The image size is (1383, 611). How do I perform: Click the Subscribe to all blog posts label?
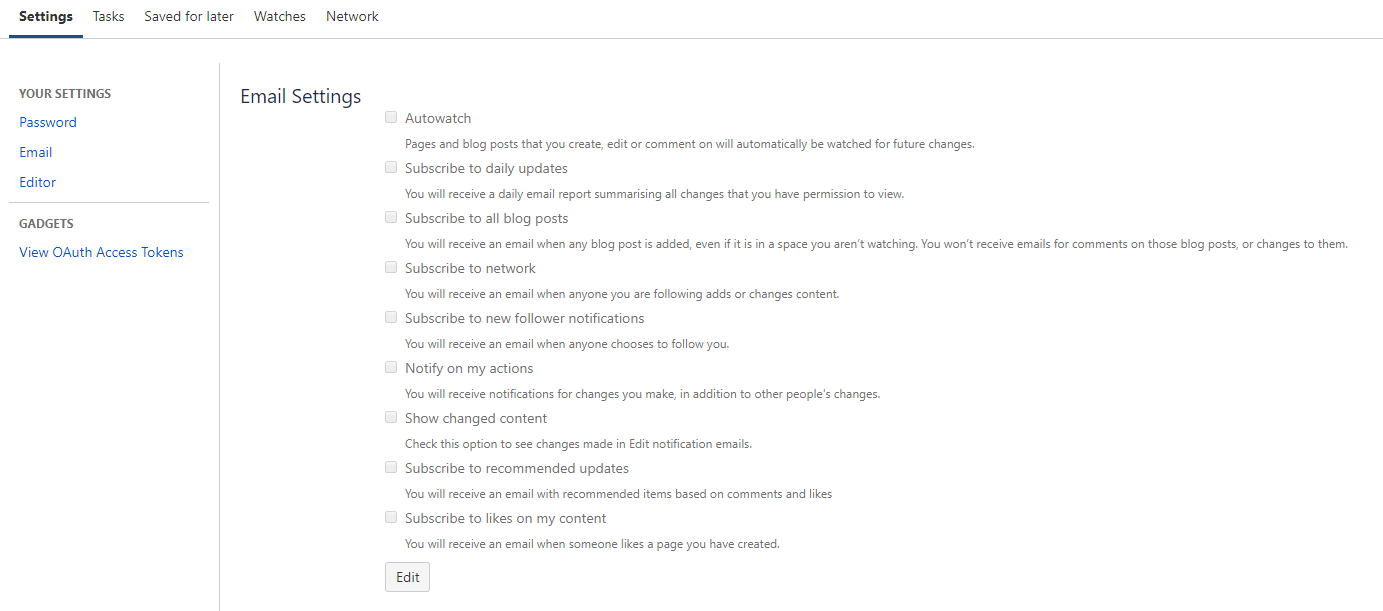coord(486,218)
